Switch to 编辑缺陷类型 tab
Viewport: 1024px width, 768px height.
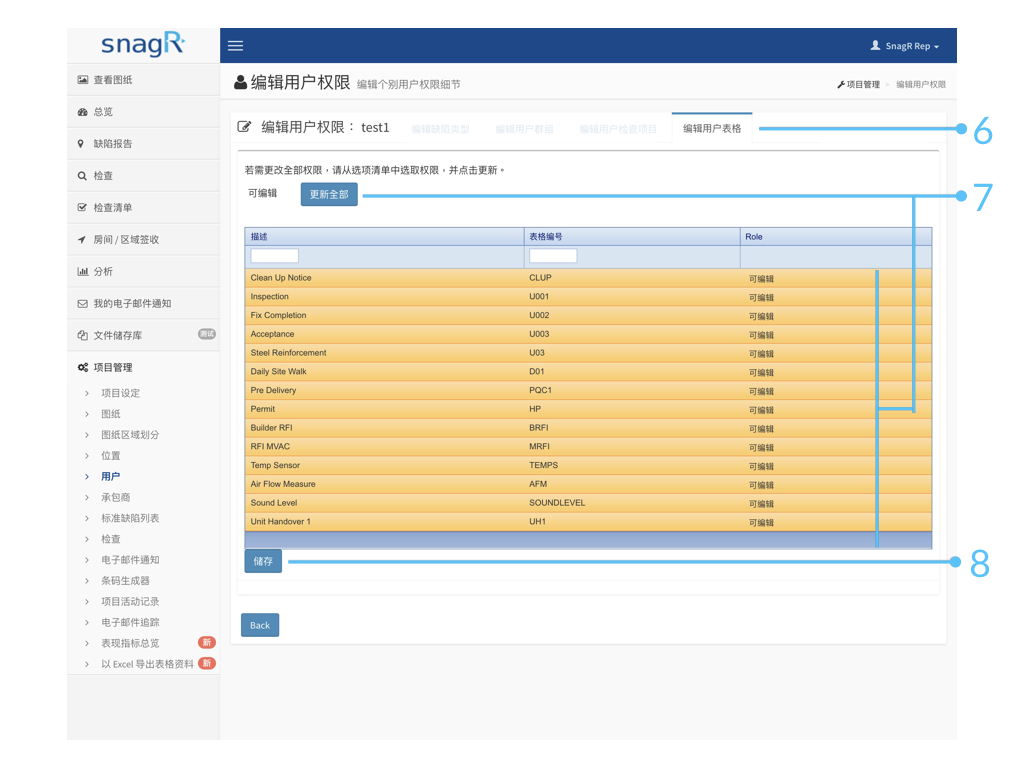[441, 129]
